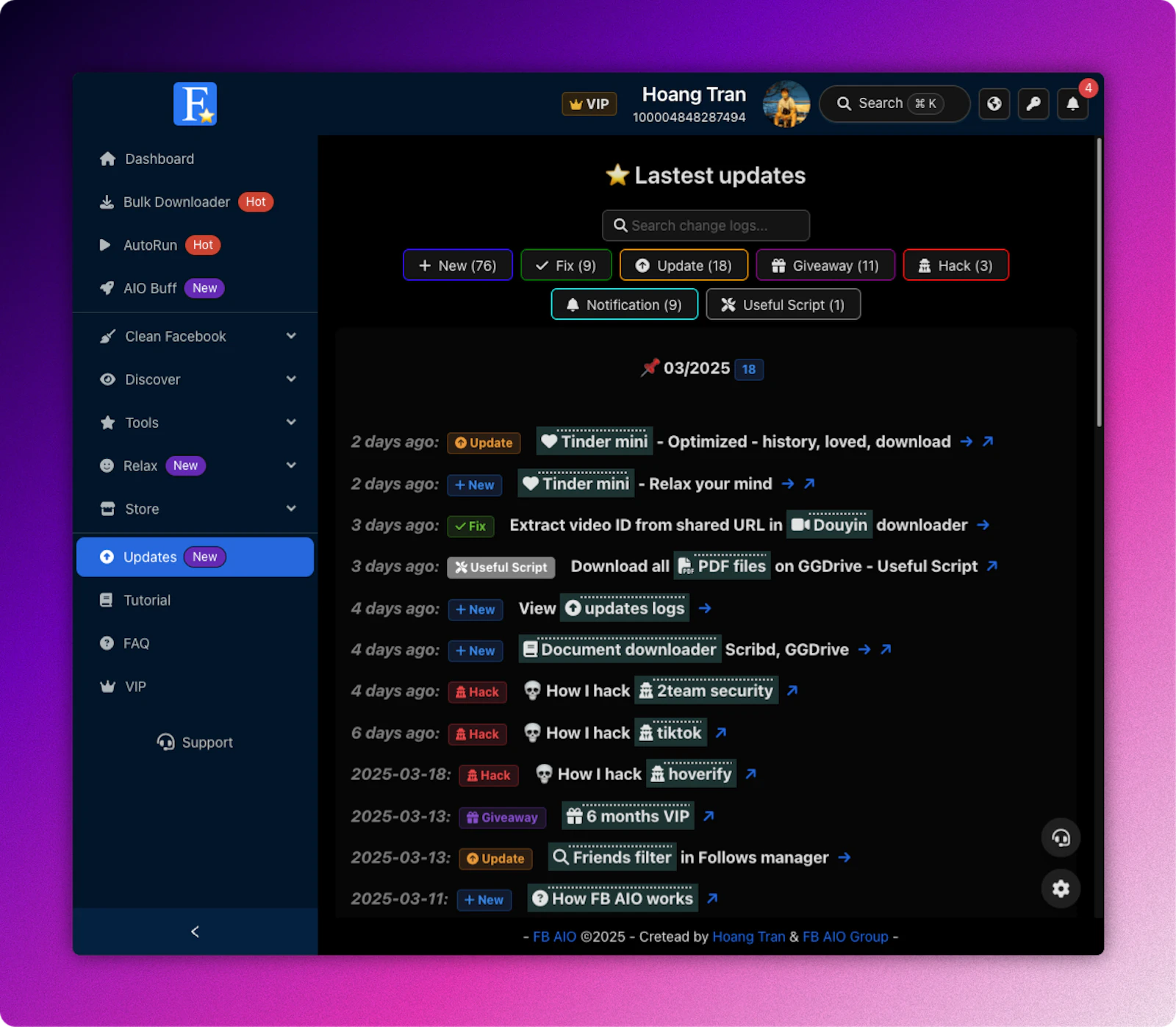Screen dimensions: 1176x1027
Task: Click the Douyin tag
Action: [x=830, y=525]
